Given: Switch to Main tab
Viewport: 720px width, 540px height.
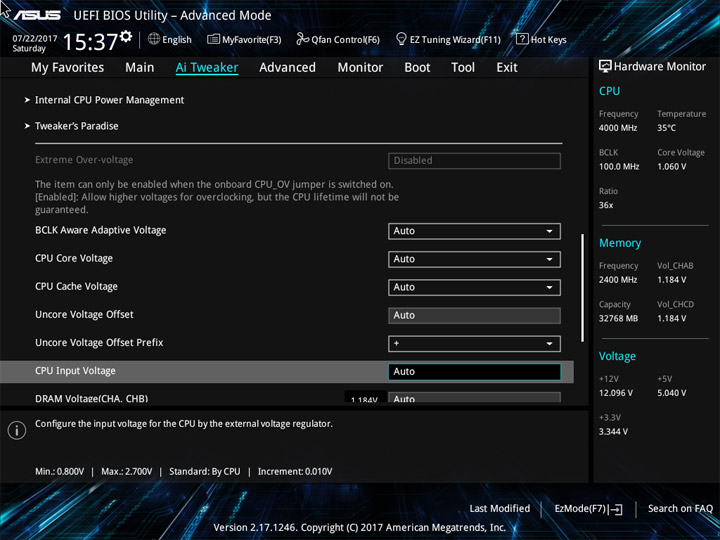Looking at the screenshot, I should (140, 68).
